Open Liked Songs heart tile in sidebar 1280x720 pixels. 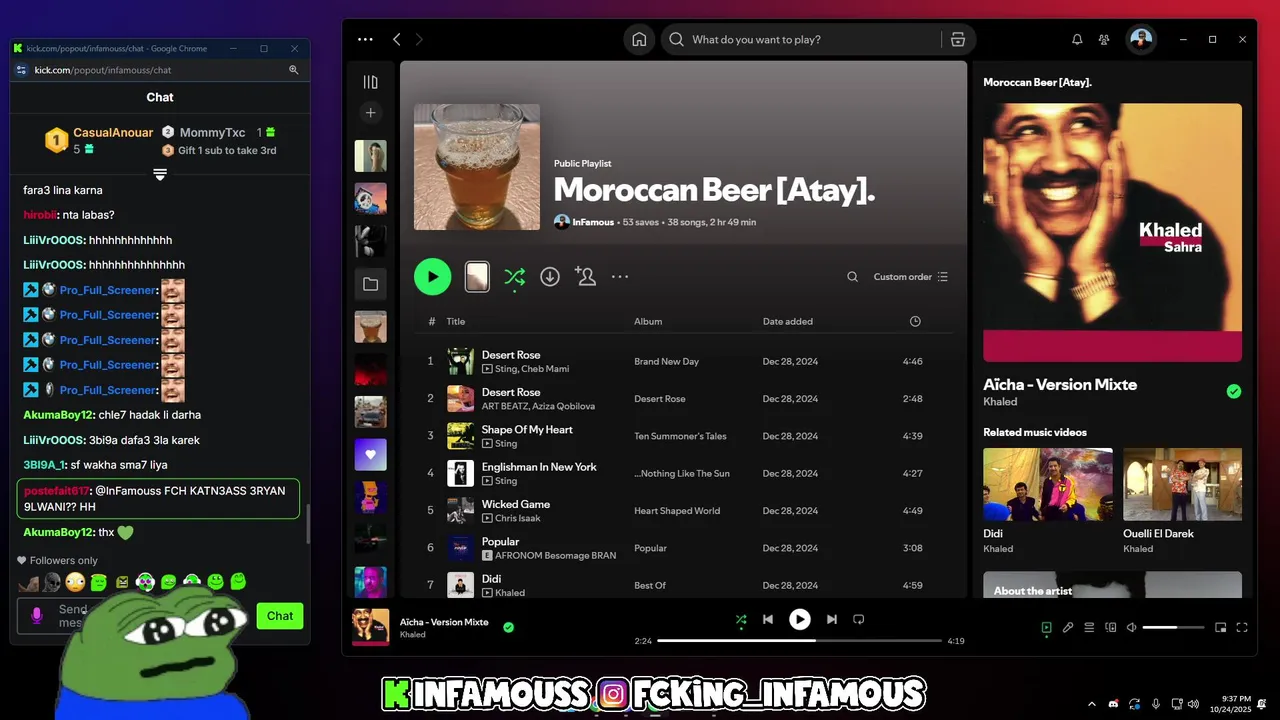(x=371, y=455)
